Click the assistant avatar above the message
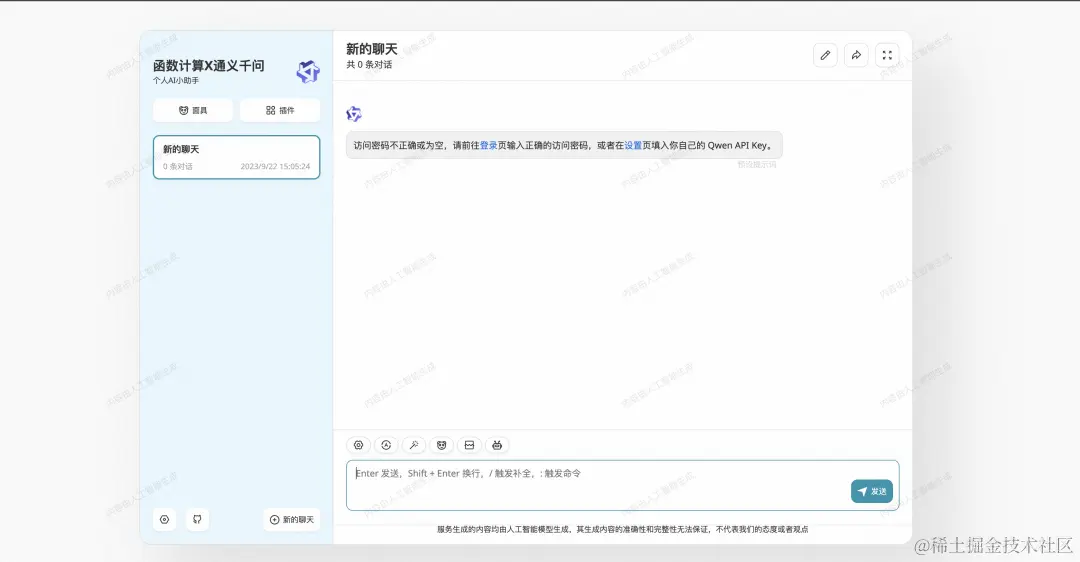 click(354, 114)
